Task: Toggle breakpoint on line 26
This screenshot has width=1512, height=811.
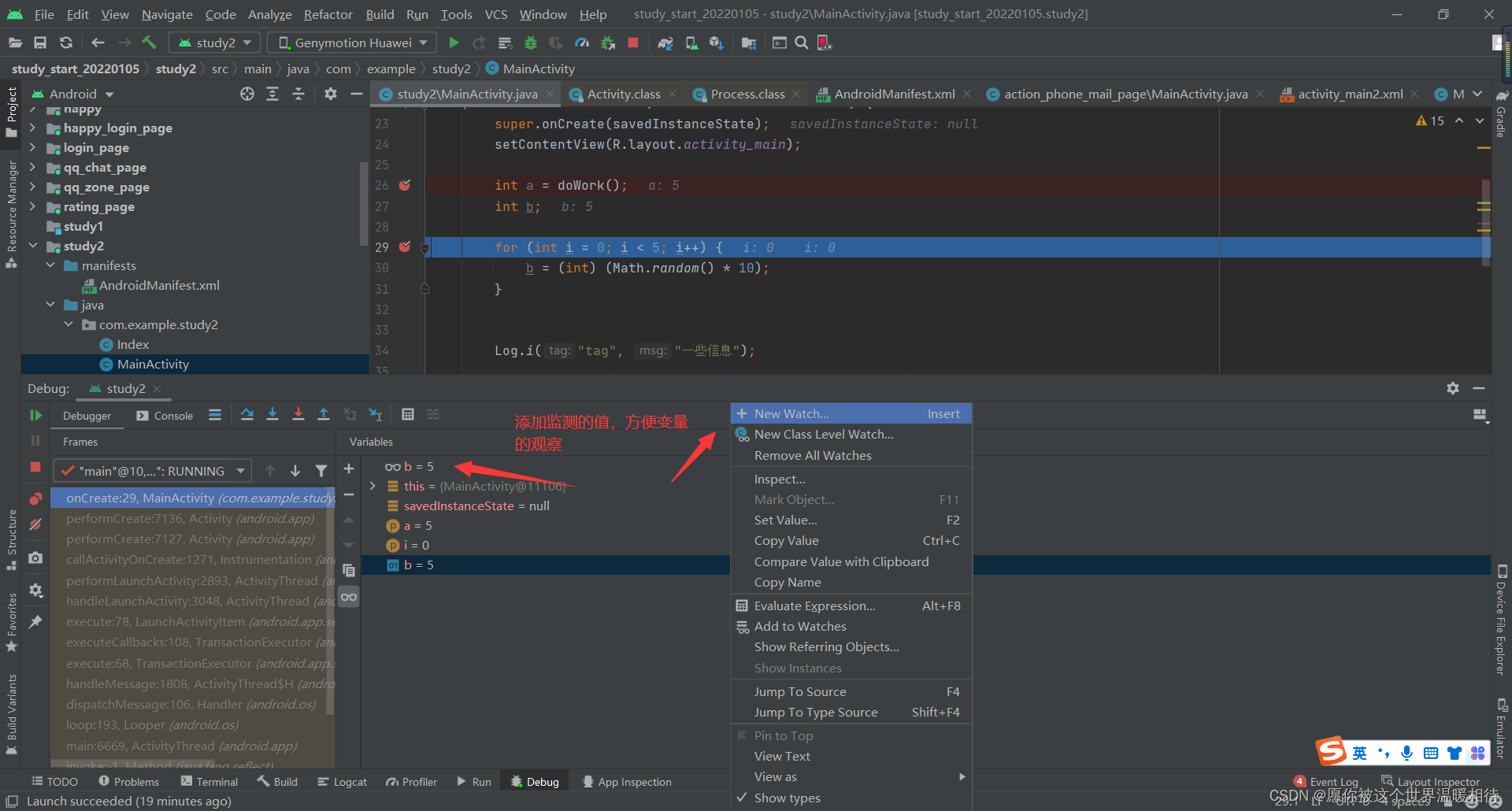Action: click(x=405, y=185)
